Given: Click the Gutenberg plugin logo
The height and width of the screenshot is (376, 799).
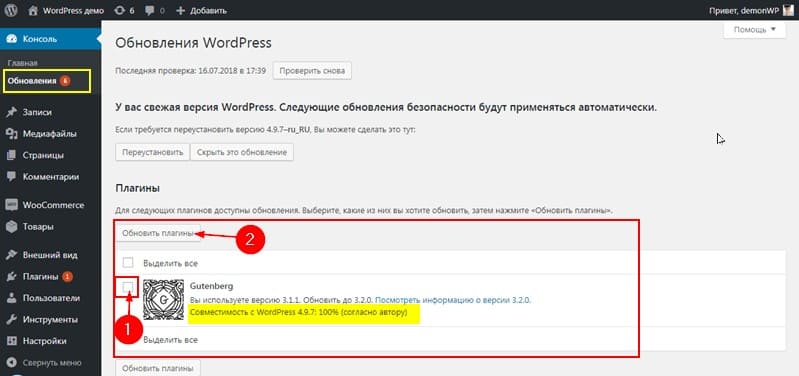Looking at the screenshot, I should tap(163, 300).
